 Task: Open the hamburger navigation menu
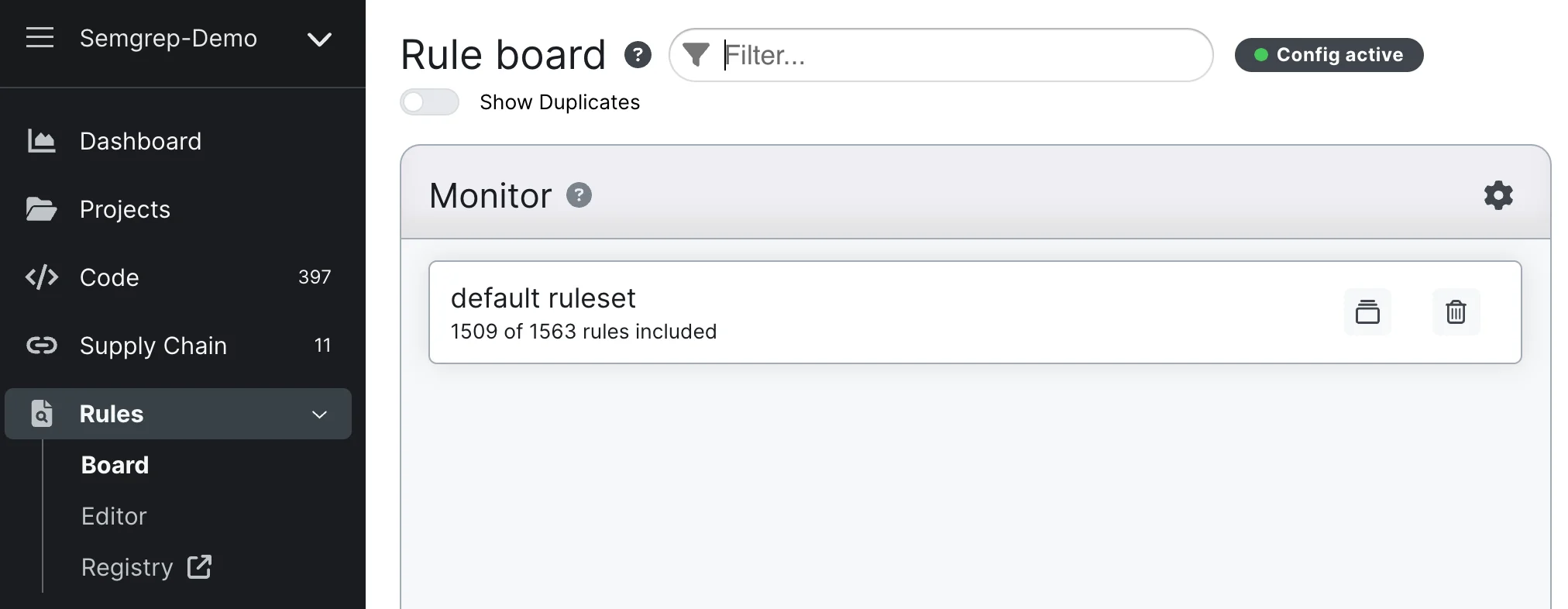click(40, 37)
